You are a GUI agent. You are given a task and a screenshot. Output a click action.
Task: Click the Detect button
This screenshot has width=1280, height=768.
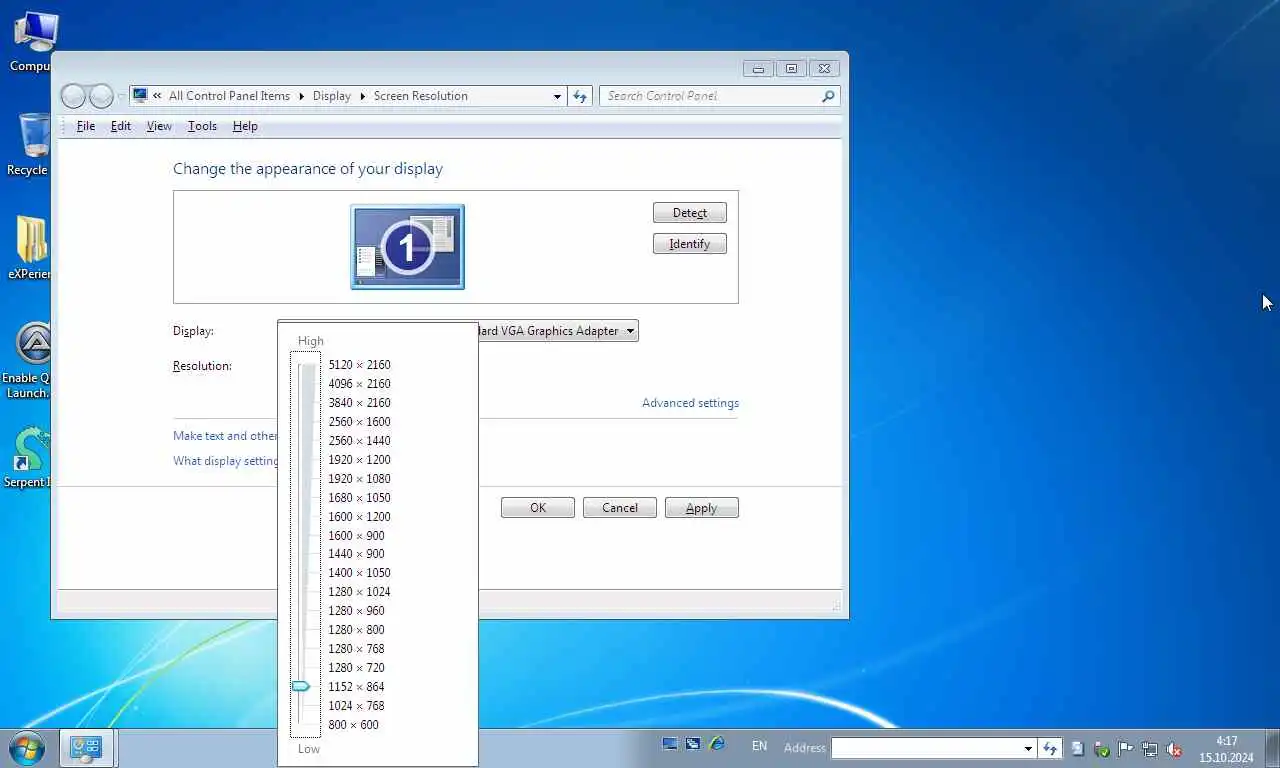pyautogui.click(x=690, y=213)
